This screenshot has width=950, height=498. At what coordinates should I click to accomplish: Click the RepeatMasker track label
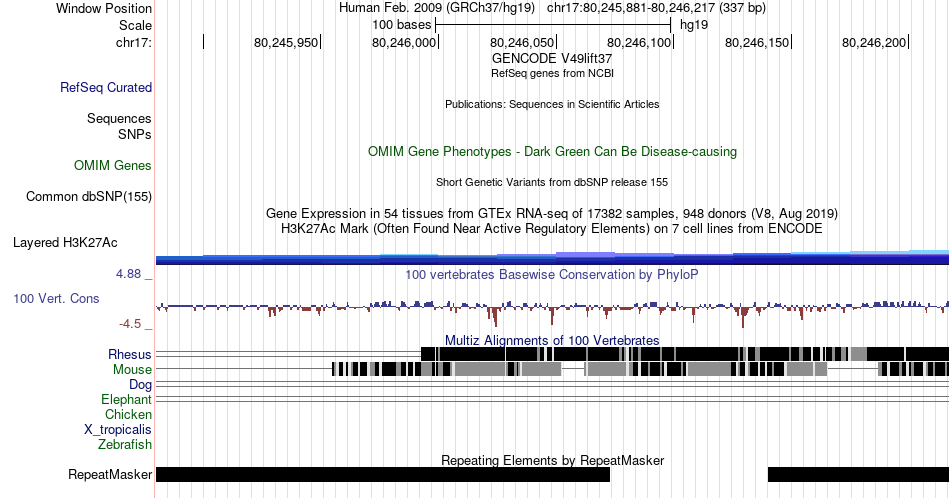coord(110,474)
